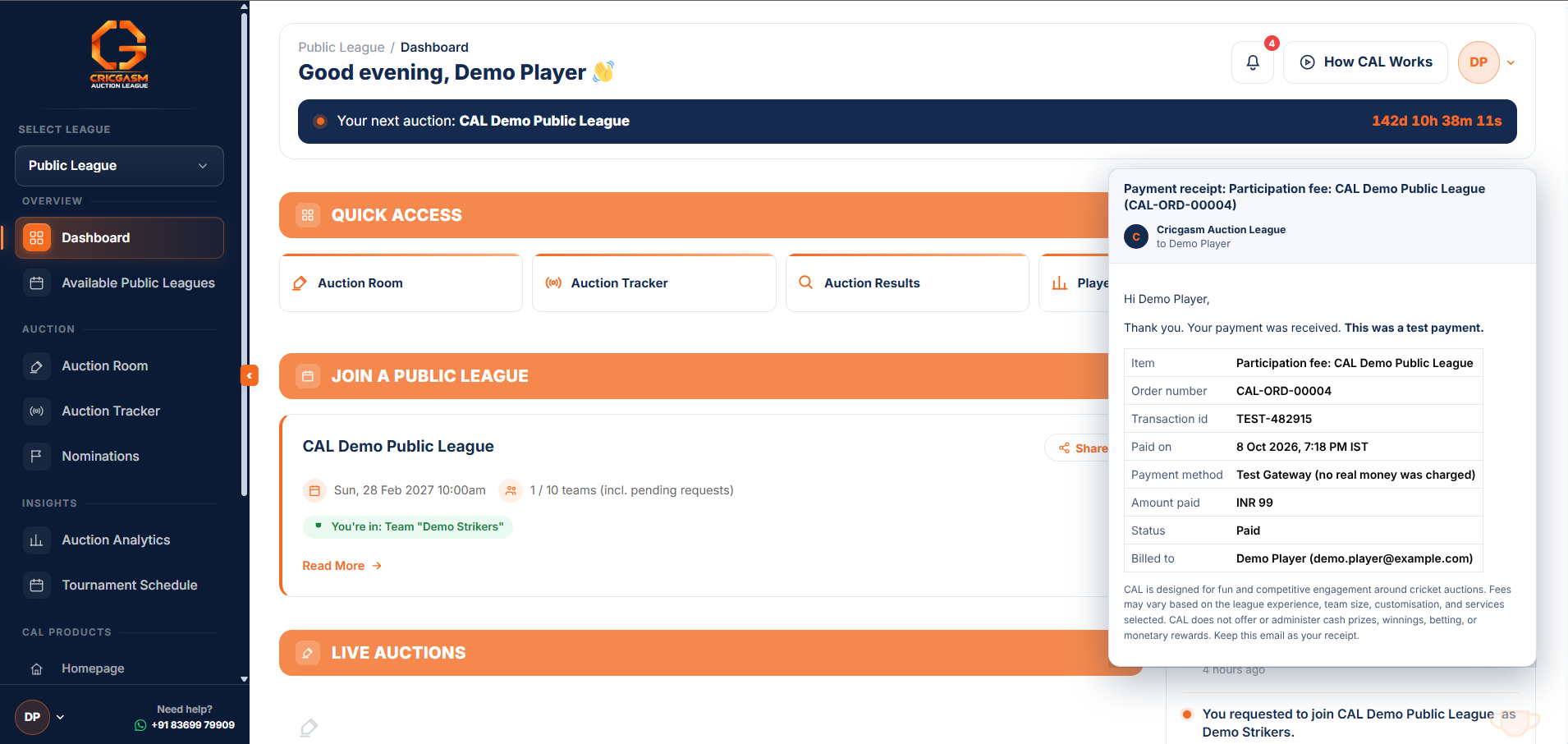
Task: Click the Nominations flag icon
Action: tap(36, 457)
